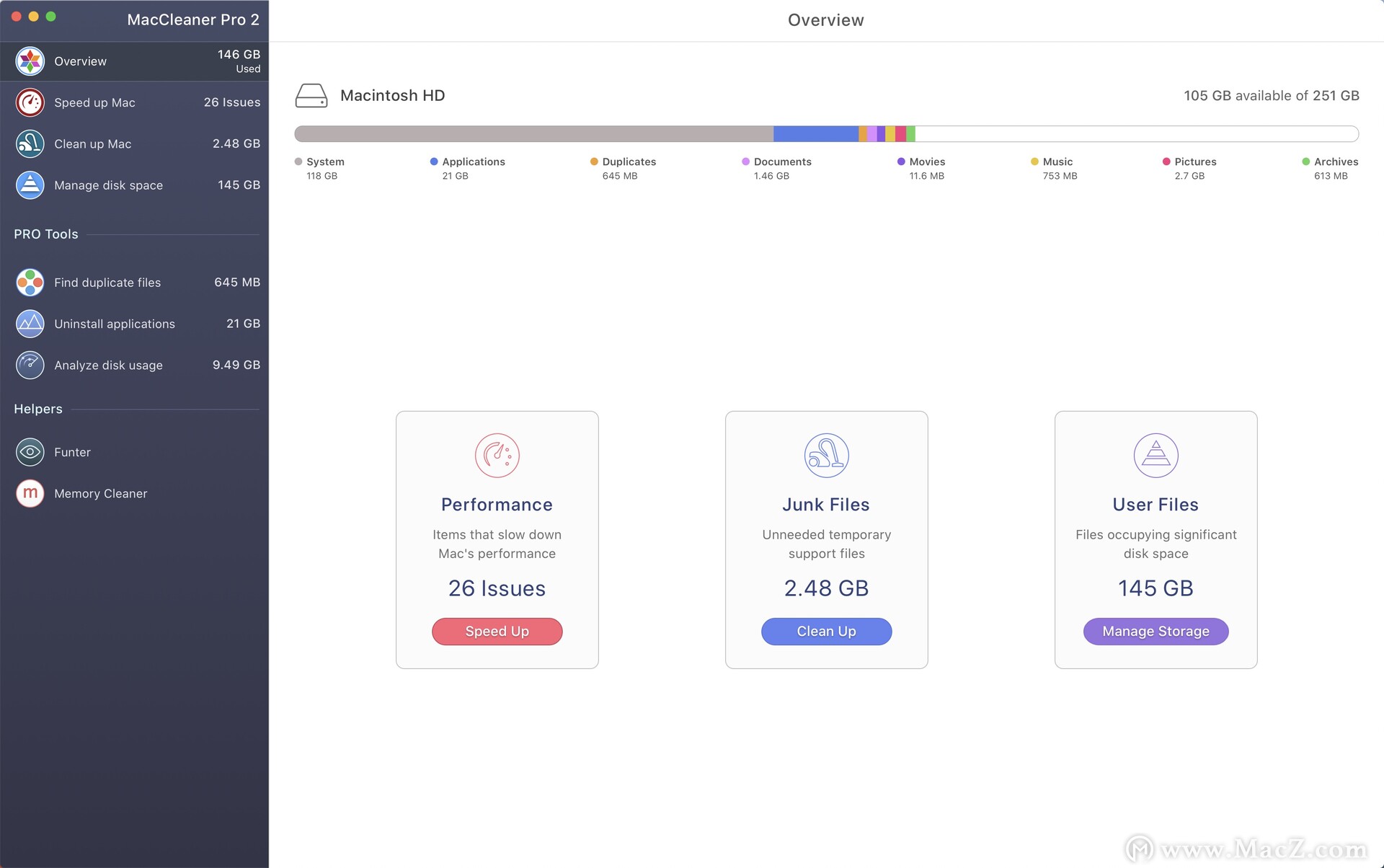
Task: Click the Find duplicate files icon
Action: coord(30,281)
